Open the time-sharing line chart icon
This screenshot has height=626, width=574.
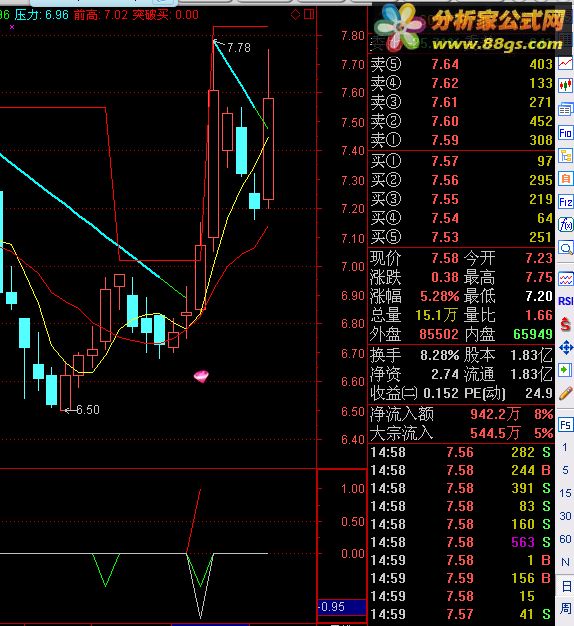pyautogui.click(x=565, y=64)
